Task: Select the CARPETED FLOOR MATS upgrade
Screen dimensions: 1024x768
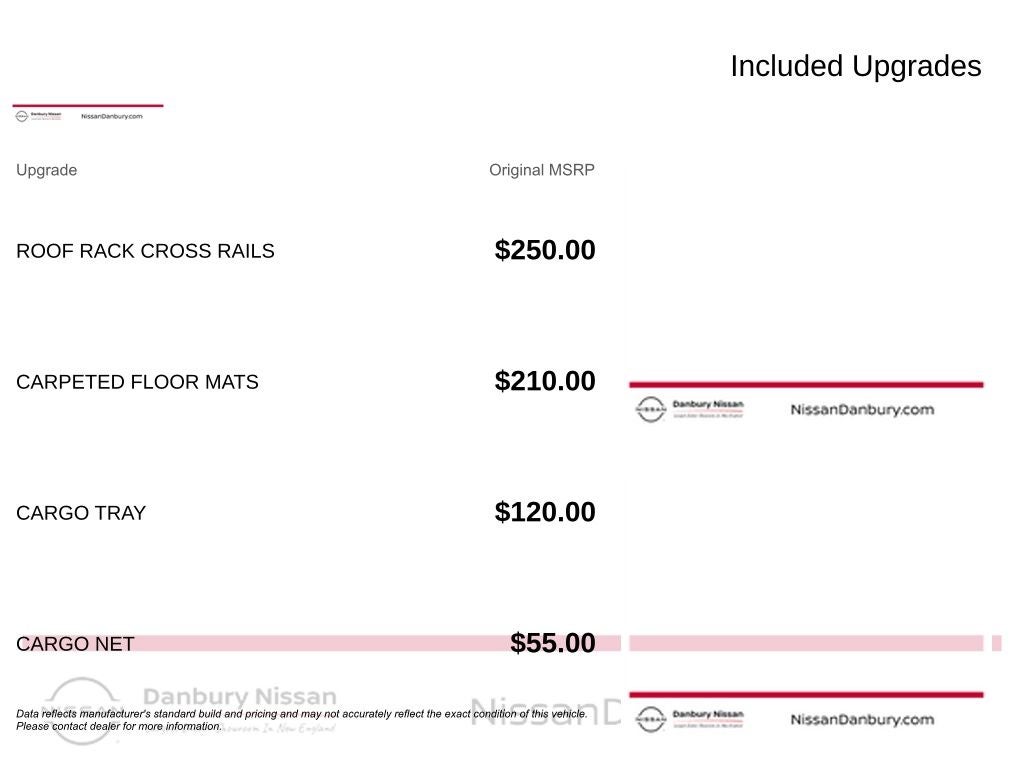Action: coord(137,382)
